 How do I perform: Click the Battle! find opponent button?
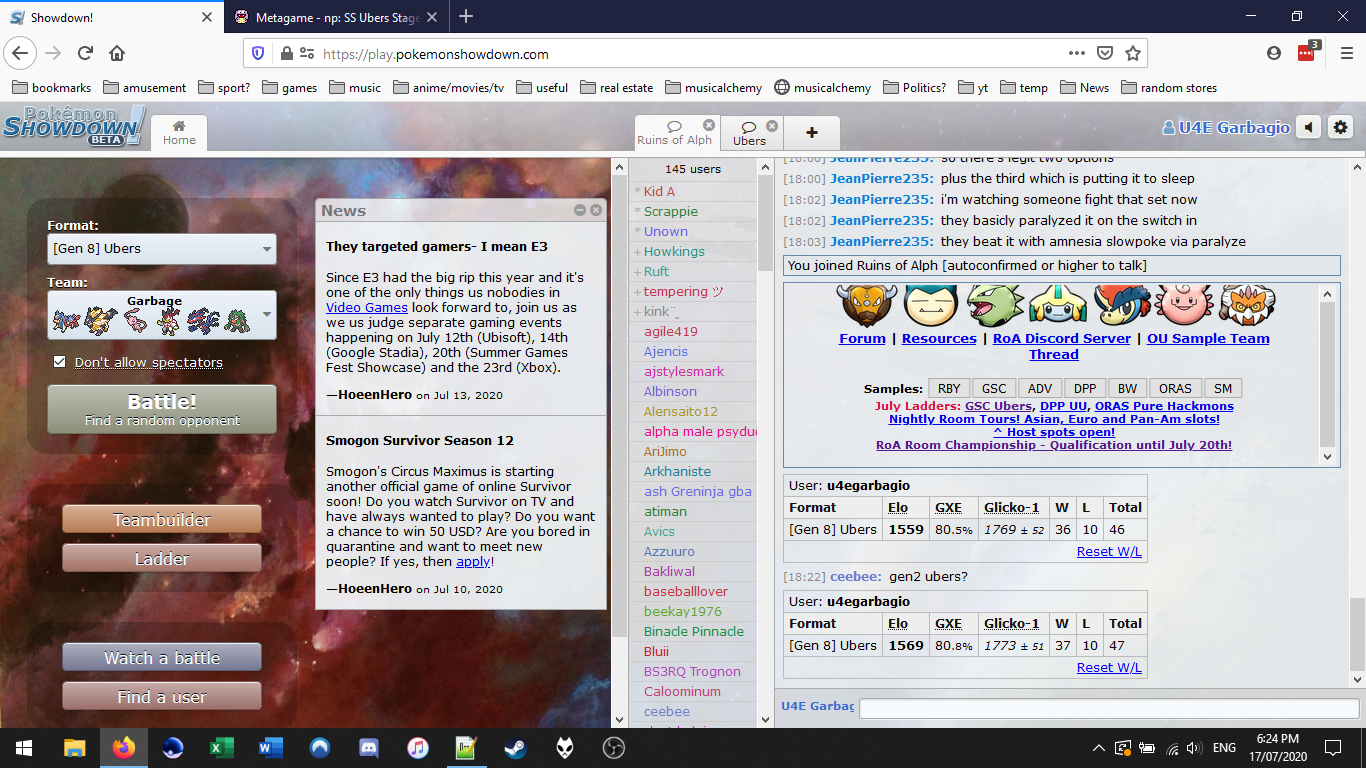(162, 410)
